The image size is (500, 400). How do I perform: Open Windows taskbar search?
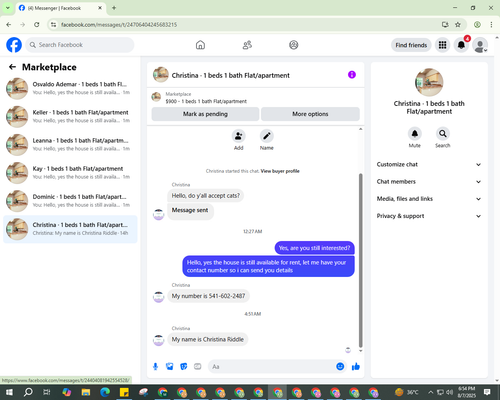click(28, 392)
